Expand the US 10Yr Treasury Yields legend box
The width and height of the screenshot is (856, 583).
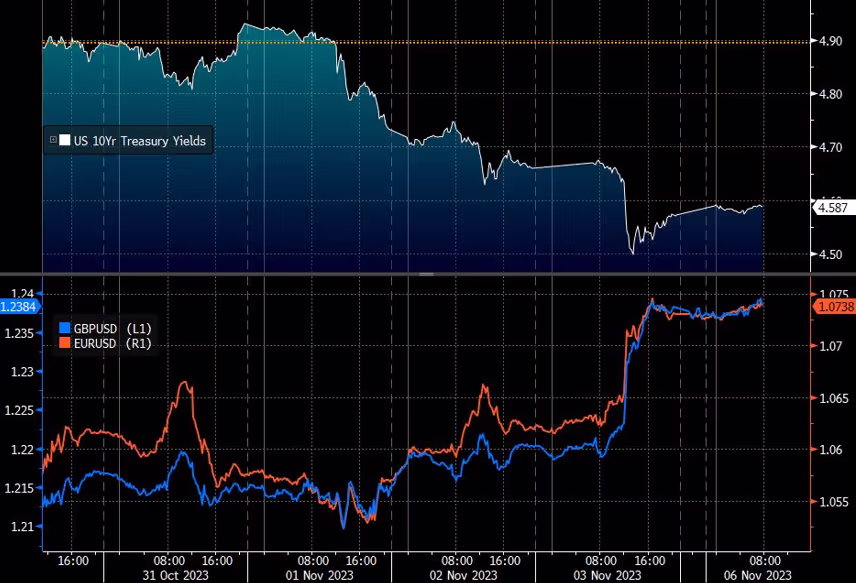click(x=53, y=140)
